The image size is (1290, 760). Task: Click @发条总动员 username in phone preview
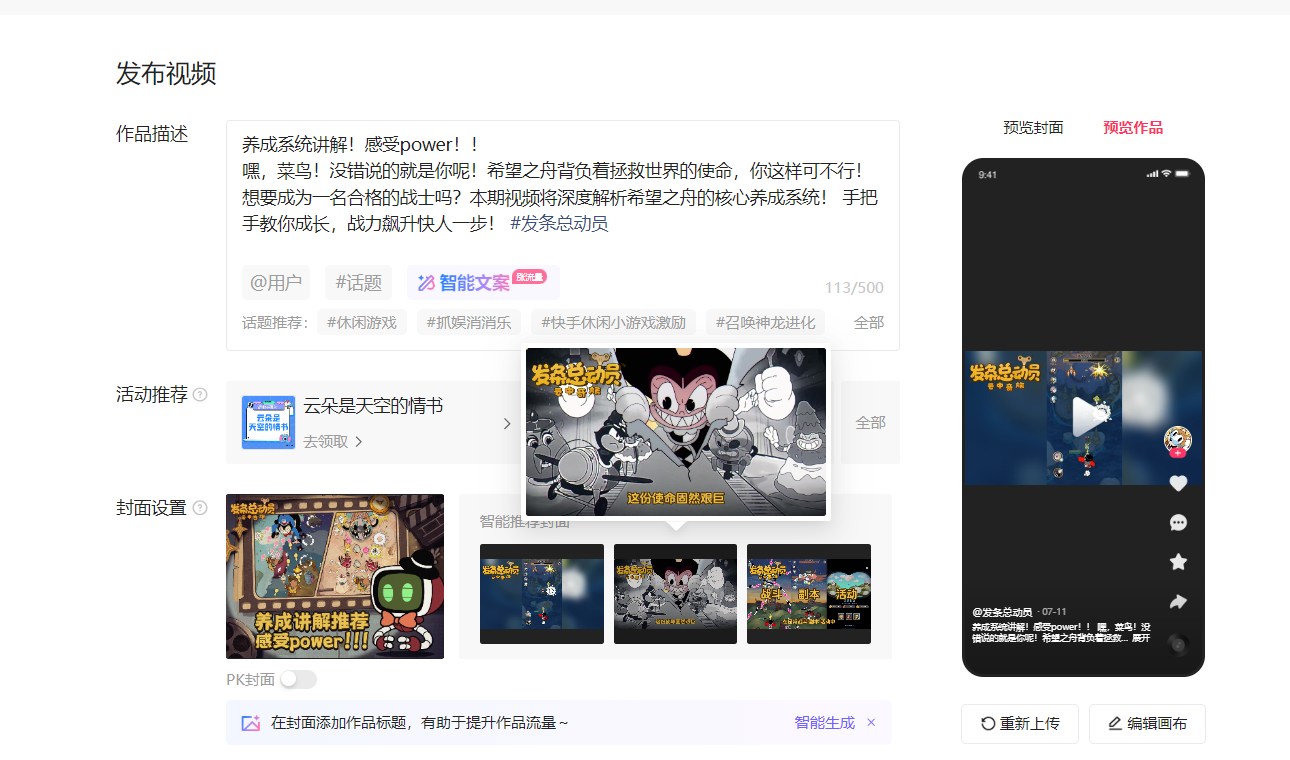[x=1001, y=611]
